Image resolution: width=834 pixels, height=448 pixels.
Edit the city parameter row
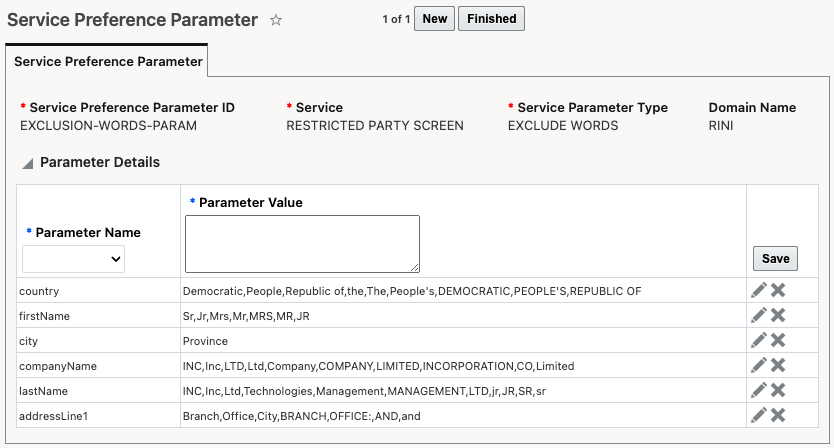pos(760,341)
